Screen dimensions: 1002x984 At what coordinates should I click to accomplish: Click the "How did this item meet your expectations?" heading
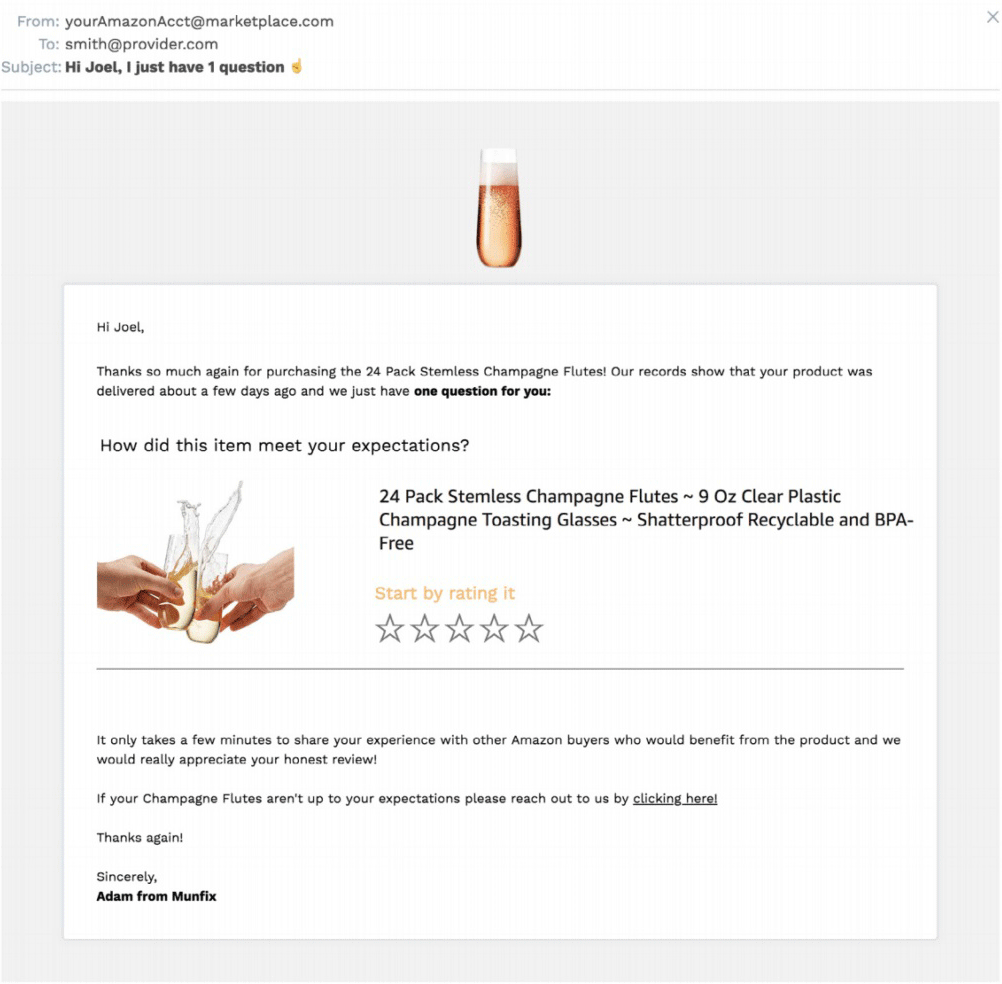(x=284, y=445)
